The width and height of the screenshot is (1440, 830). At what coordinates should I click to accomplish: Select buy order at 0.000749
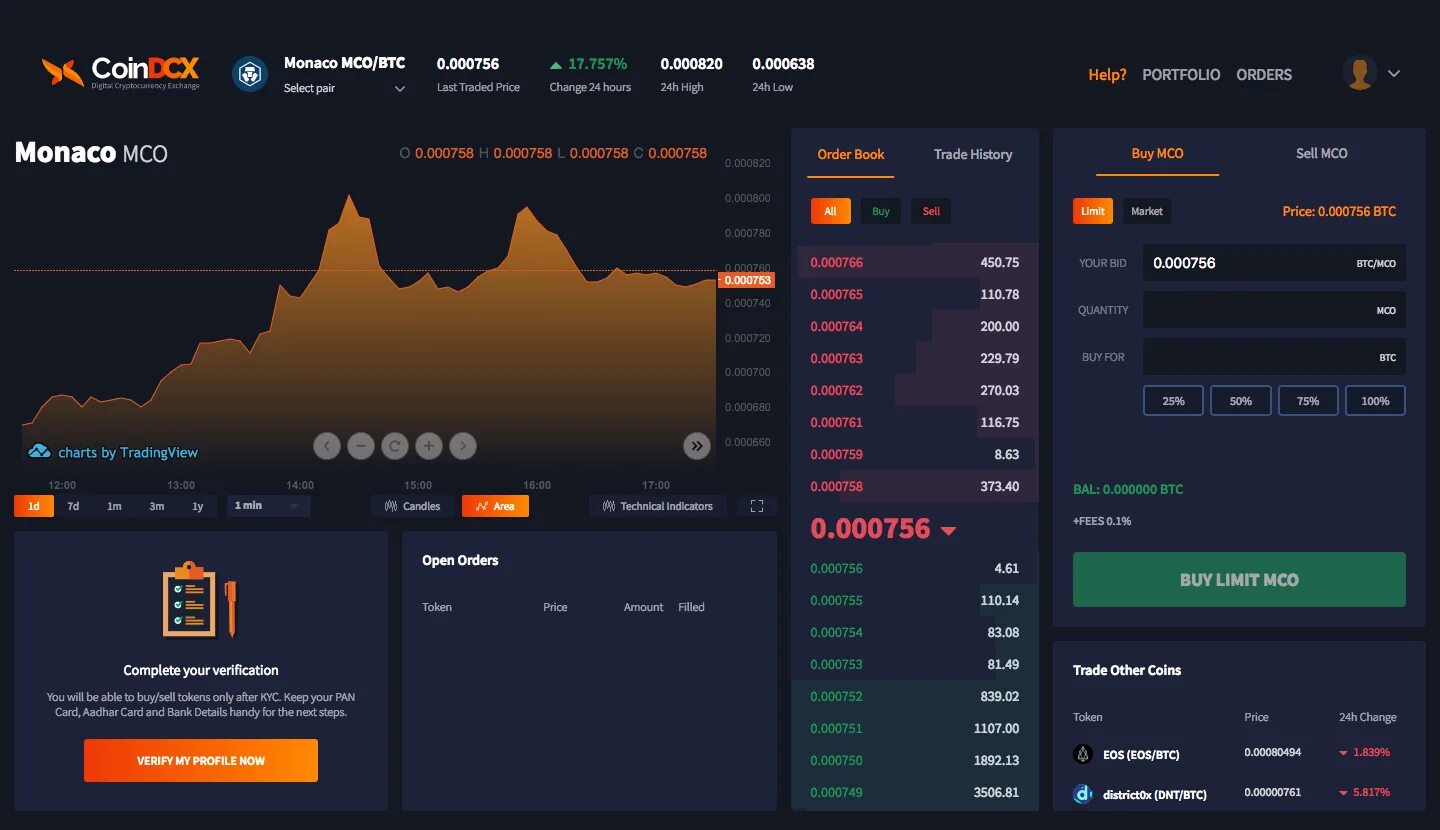[x=915, y=792]
